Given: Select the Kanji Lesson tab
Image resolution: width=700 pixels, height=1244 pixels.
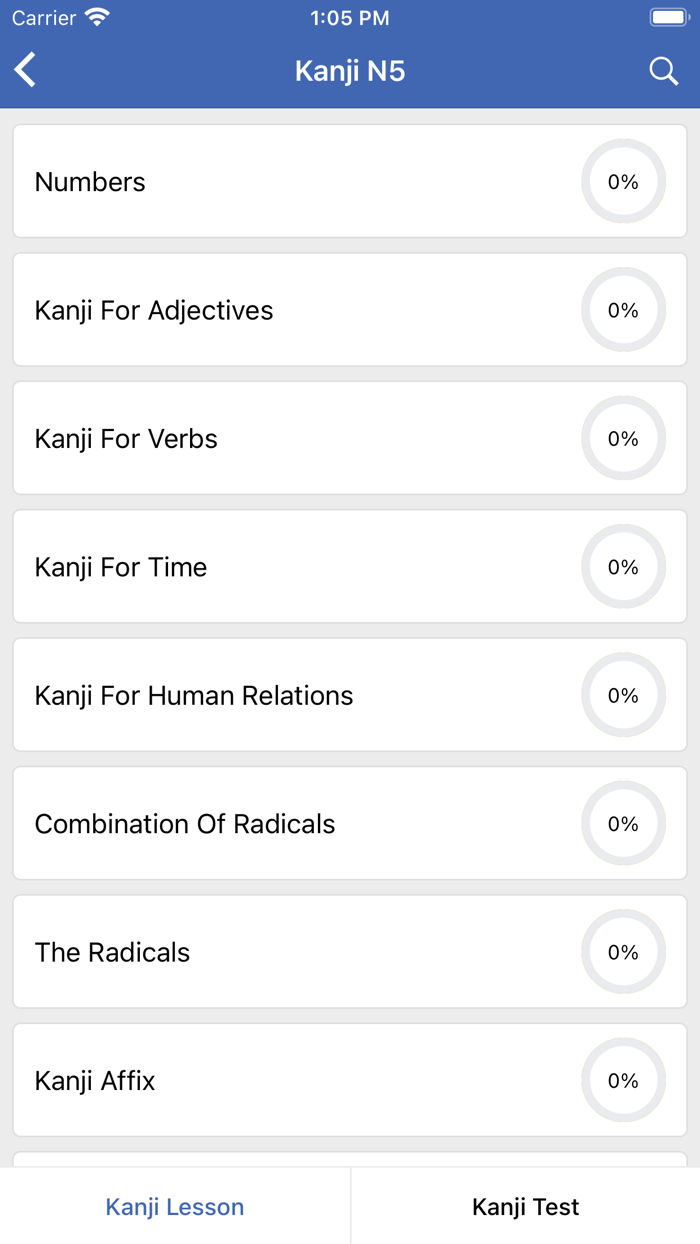Looking at the screenshot, I should tap(175, 1207).
